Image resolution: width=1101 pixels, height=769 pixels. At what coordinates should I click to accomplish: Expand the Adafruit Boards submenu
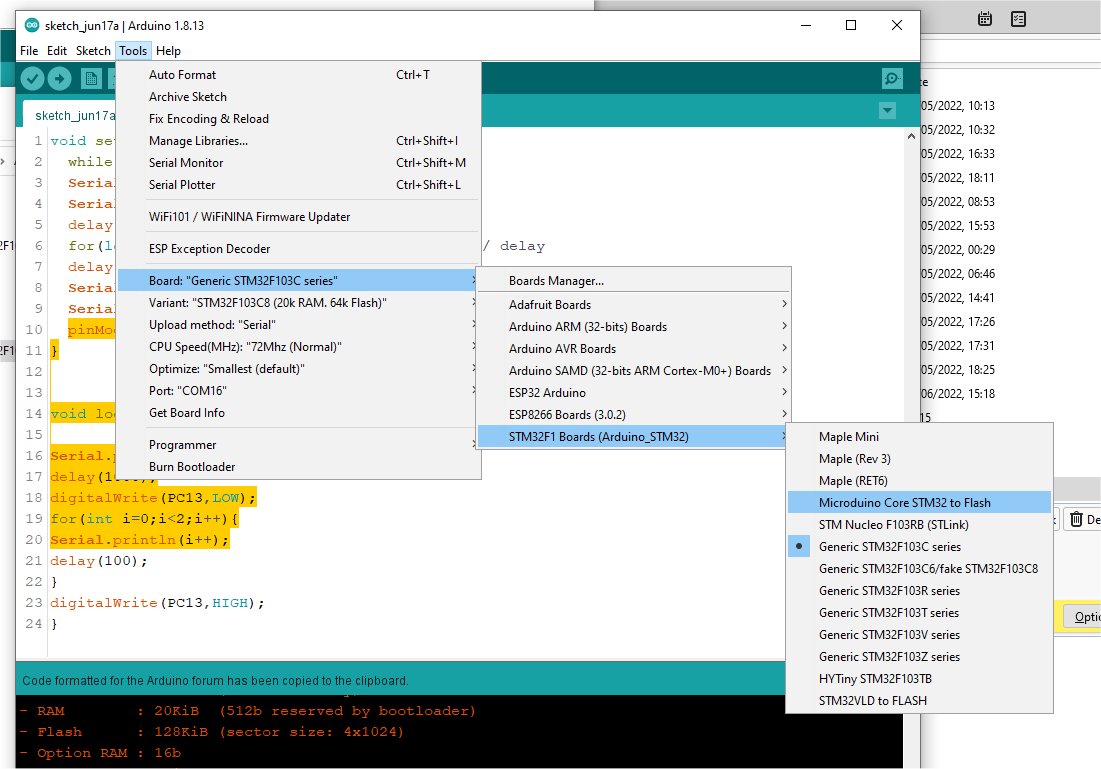coord(633,305)
